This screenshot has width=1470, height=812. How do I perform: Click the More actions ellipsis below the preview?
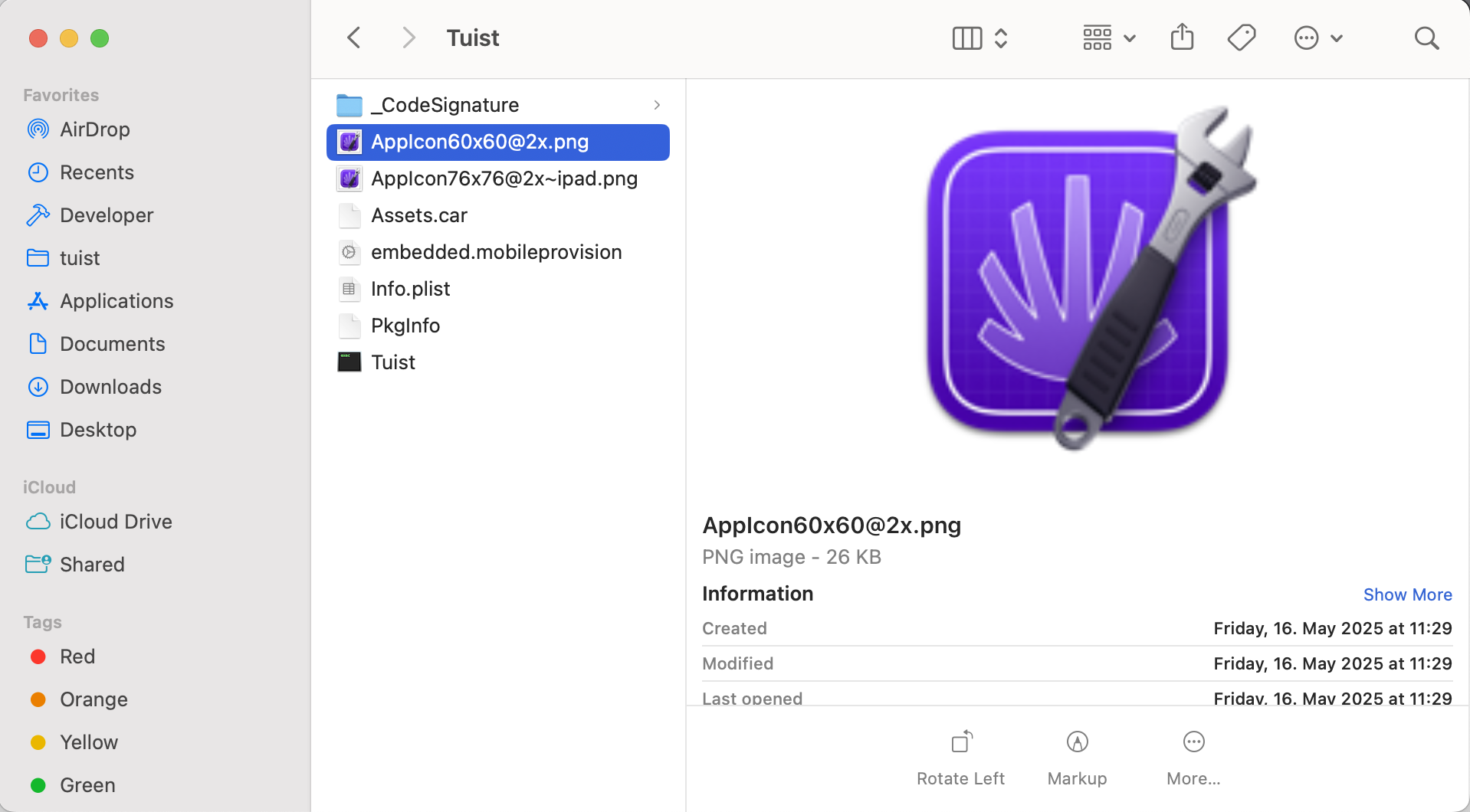coord(1193,742)
